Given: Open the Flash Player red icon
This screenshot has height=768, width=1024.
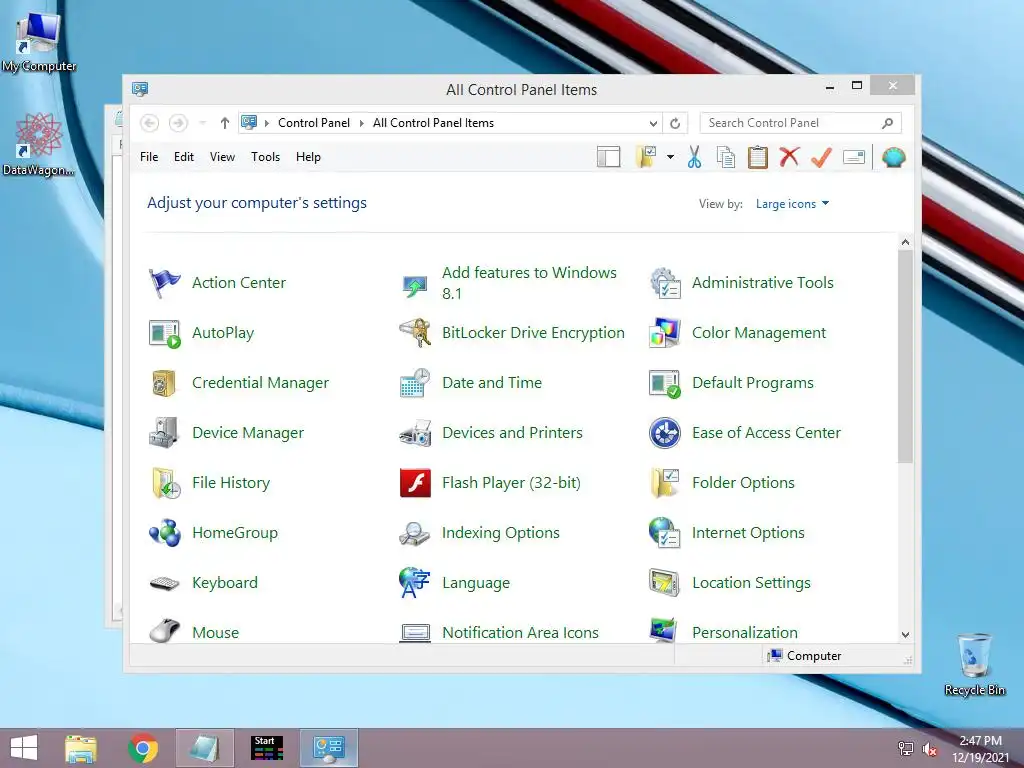Looking at the screenshot, I should [415, 483].
